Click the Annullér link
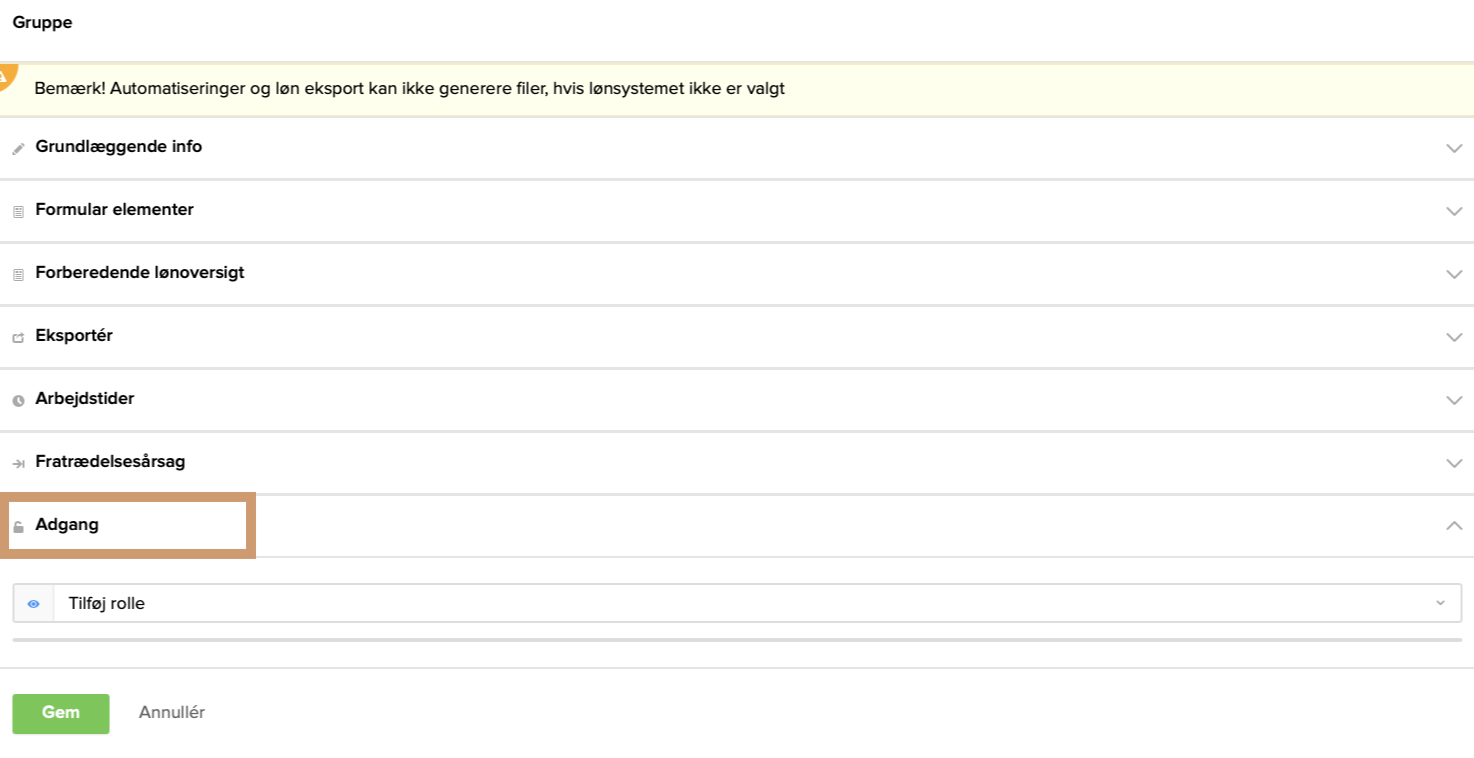 pyautogui.click(x=172, y=713)
